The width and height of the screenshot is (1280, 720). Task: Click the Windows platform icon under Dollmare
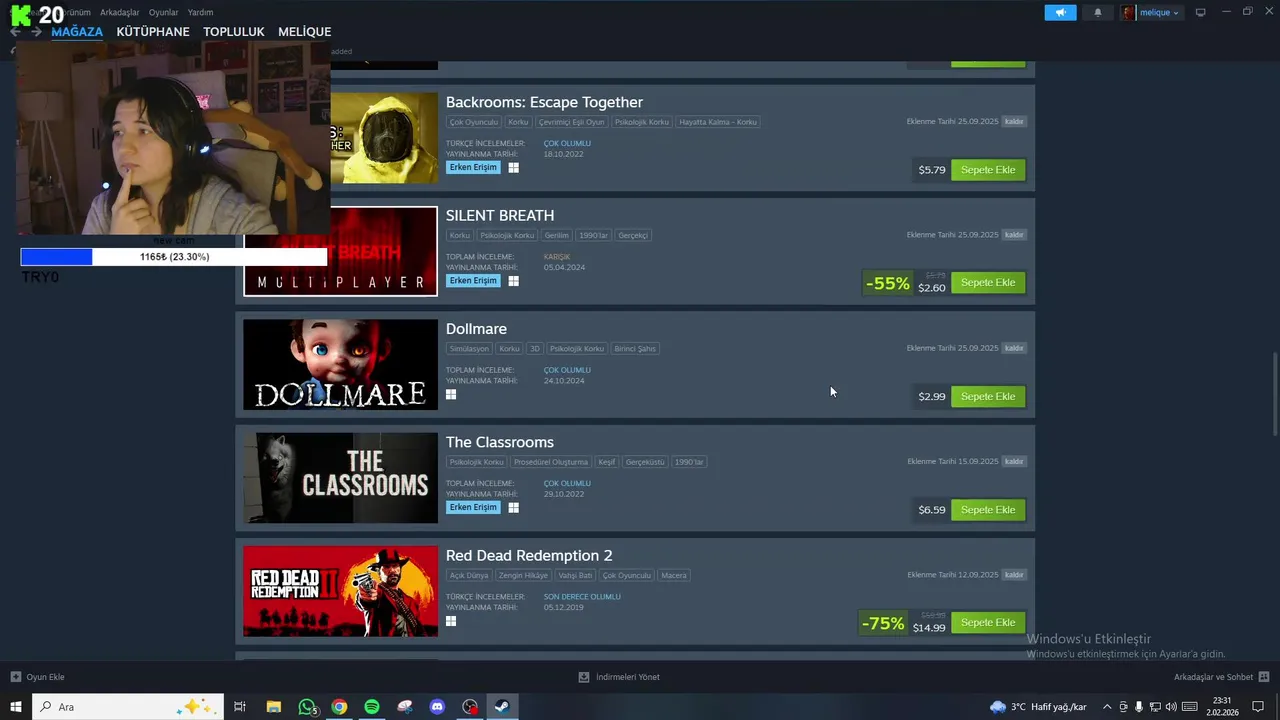point(451,395)
